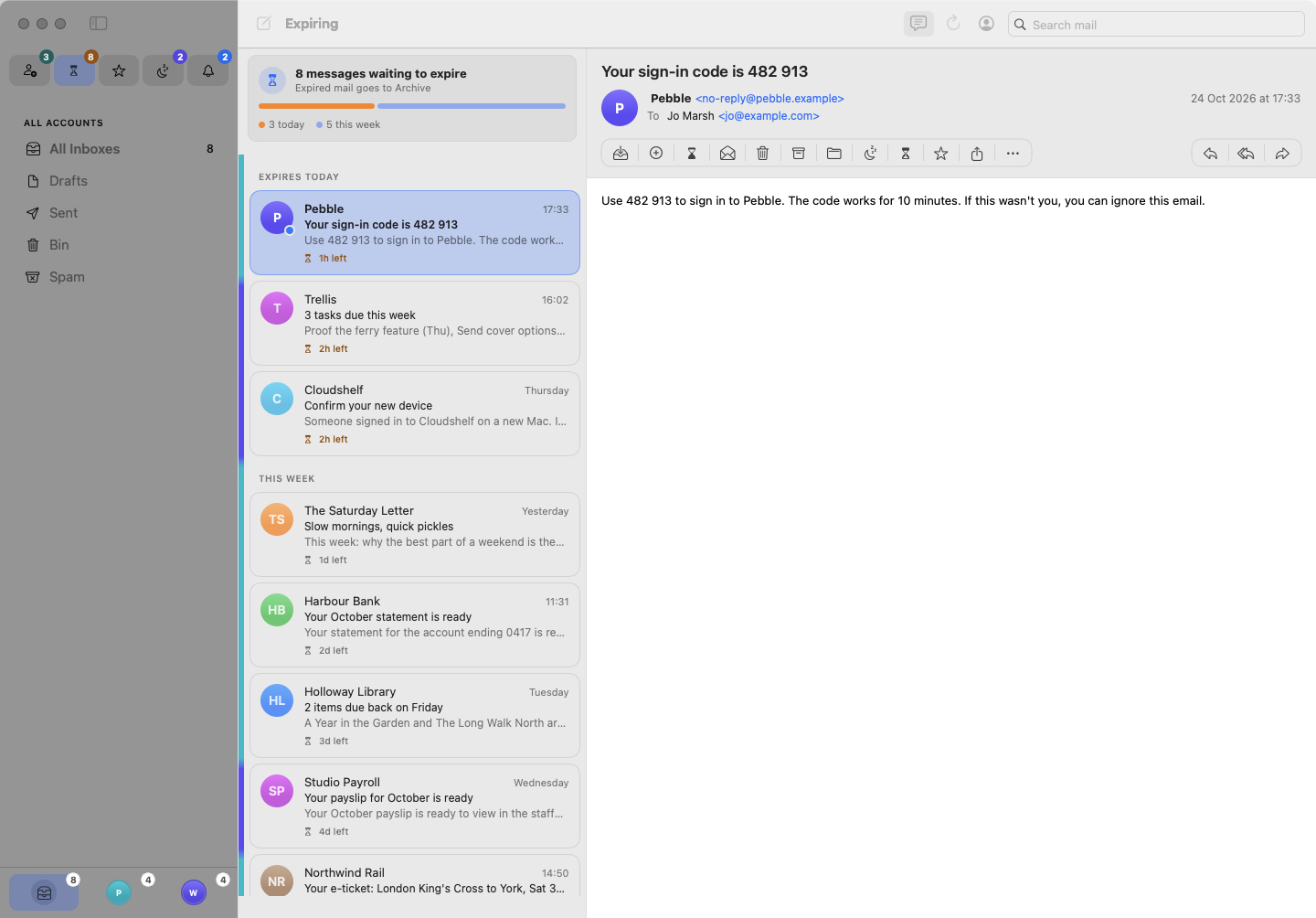1316x918 pixels.
Task: Switch to the all-accounts inbox tab at bottom
Action: click(x=44, y=892)
